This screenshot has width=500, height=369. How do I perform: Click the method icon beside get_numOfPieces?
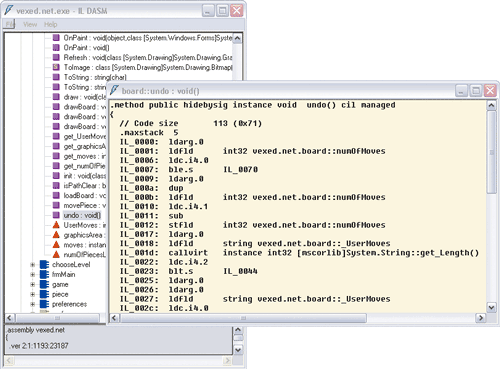(56, 166)
